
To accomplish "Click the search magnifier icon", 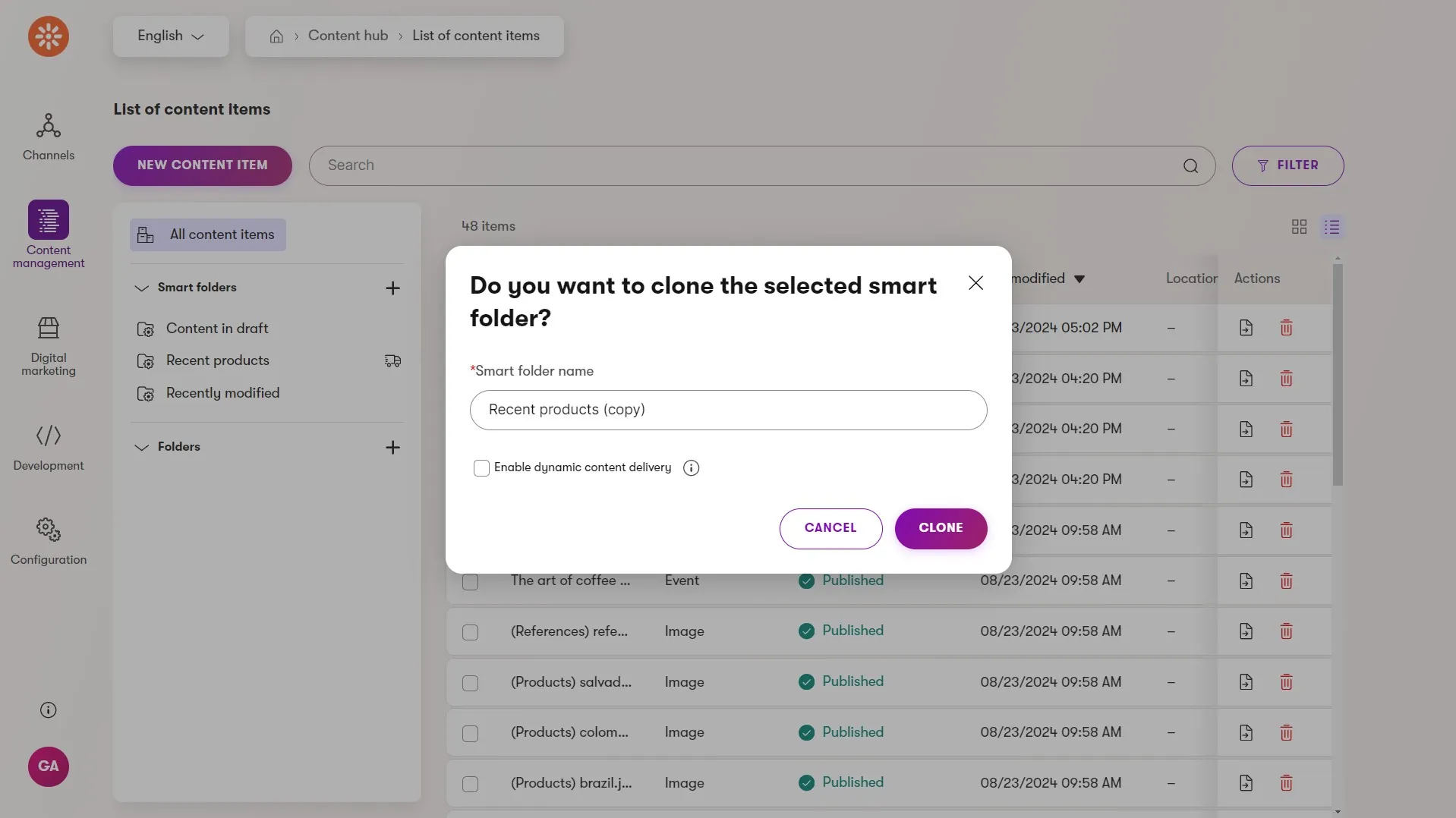I will point(1190,166).
